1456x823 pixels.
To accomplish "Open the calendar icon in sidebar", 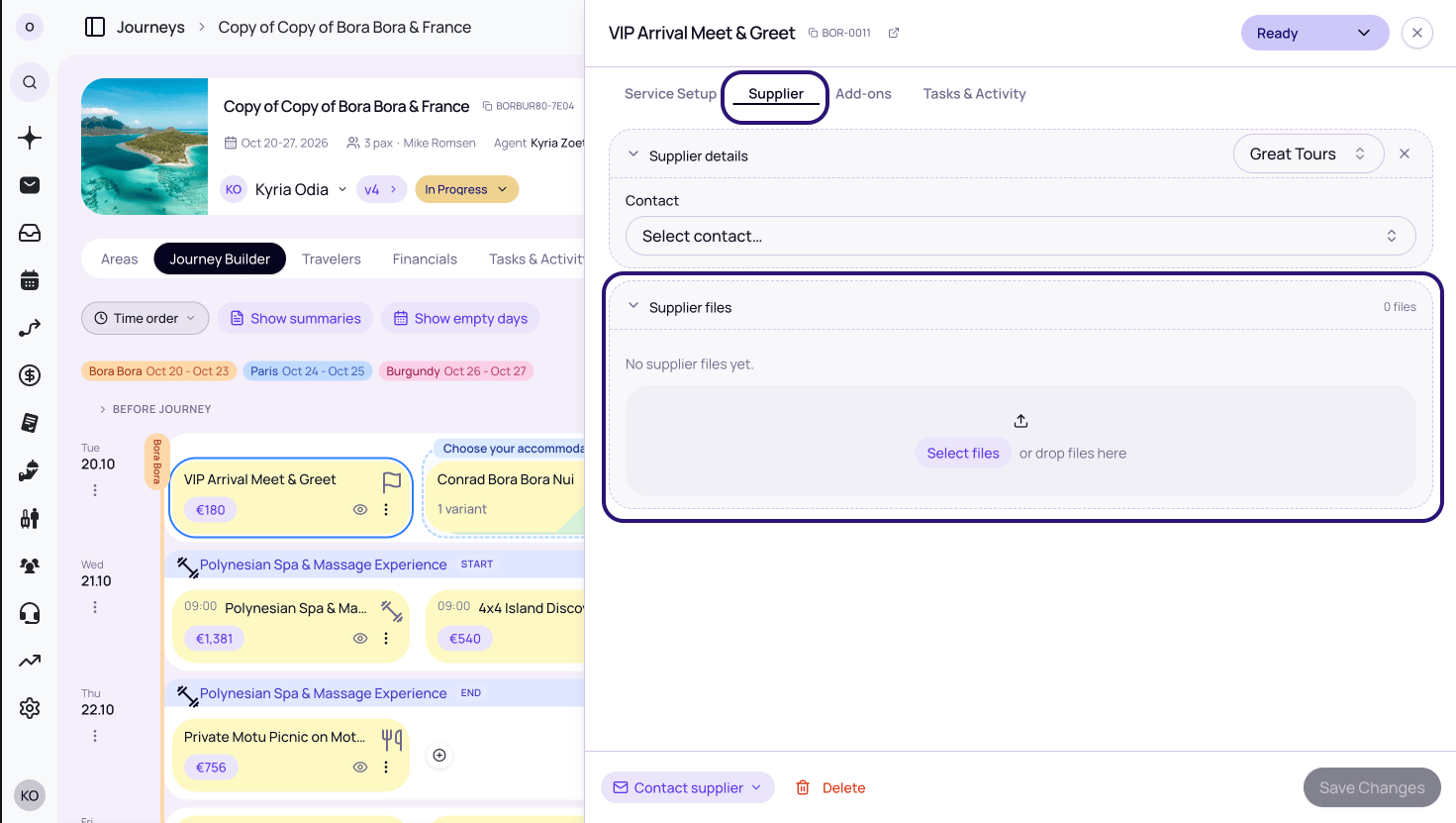I will point(30,280).
